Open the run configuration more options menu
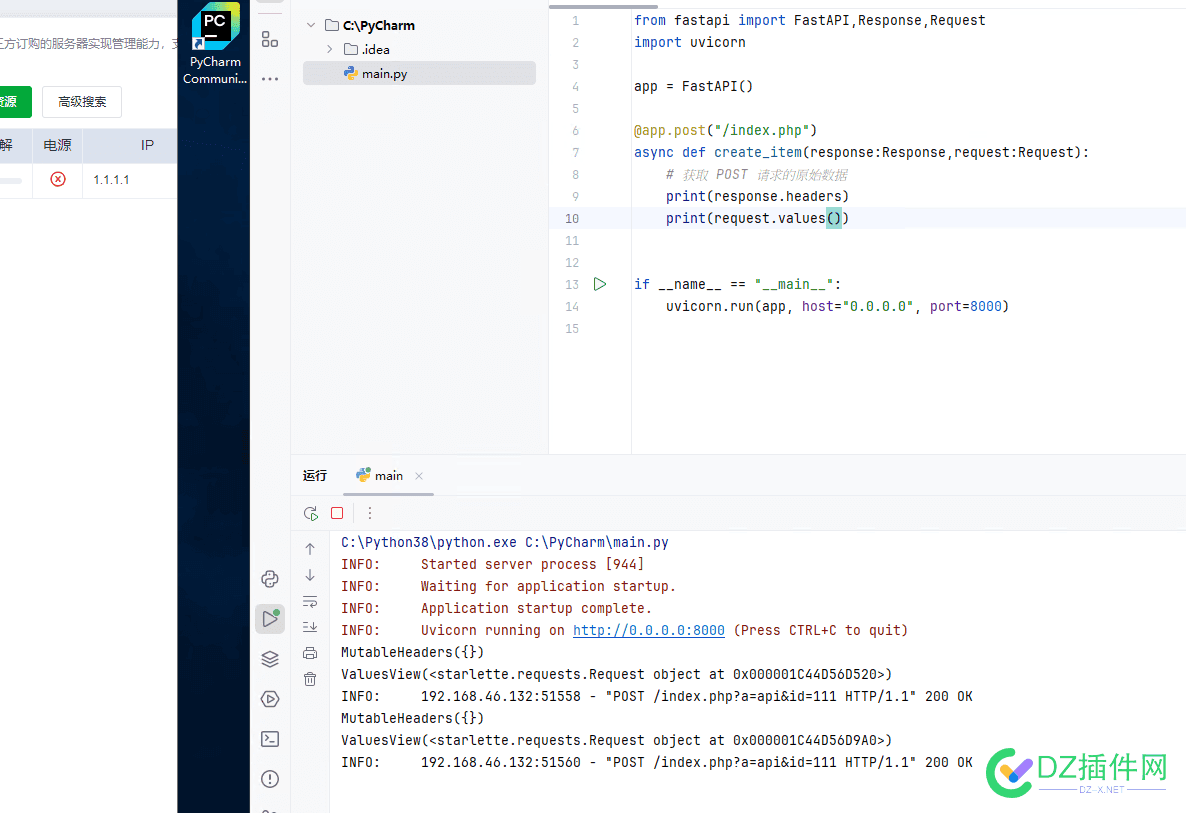 coord(369,513)
